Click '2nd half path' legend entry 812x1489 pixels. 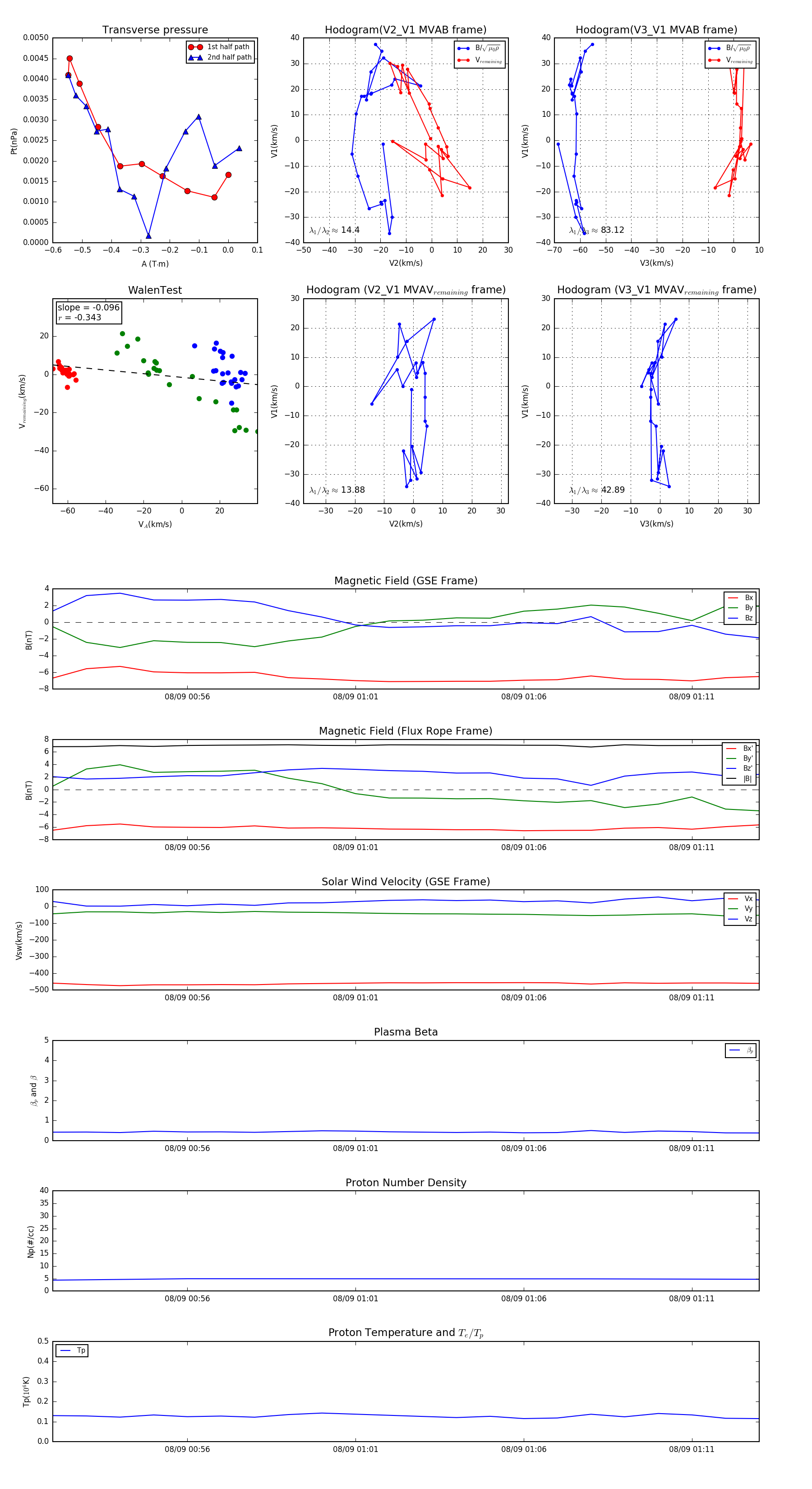pos(220,57)
